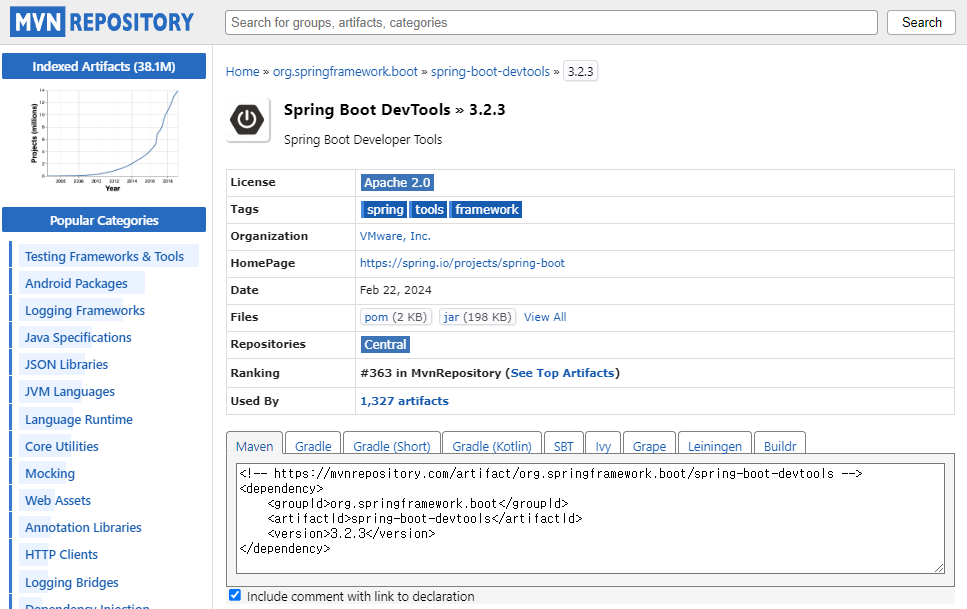Open Web Assets category
Screen dimensions: 967x609
click(x=58, y=500)
